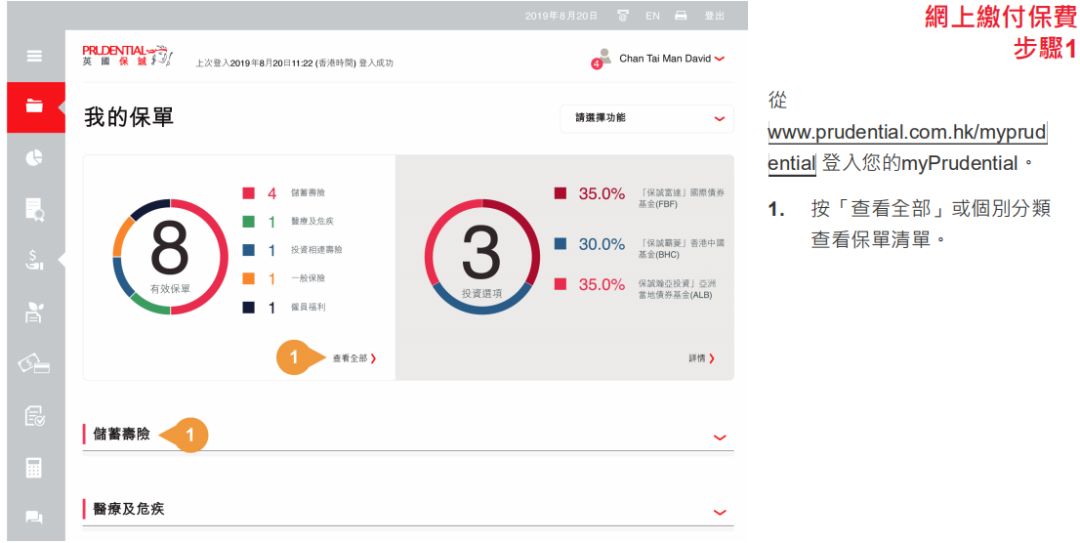This screenshot has width=1080, height=543.
Task: Click the fund name ending with (ALB)
Action: pyautogui.click(x=677, y=289)
